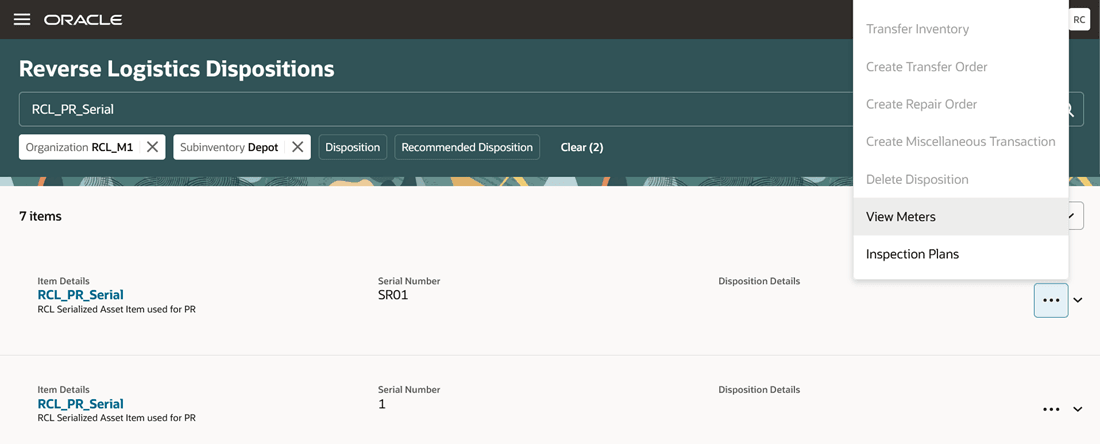1100x444 pixels.
Task: Click the Reverse Logistics Dispositions heading
Action: click(x=177, y=69)
